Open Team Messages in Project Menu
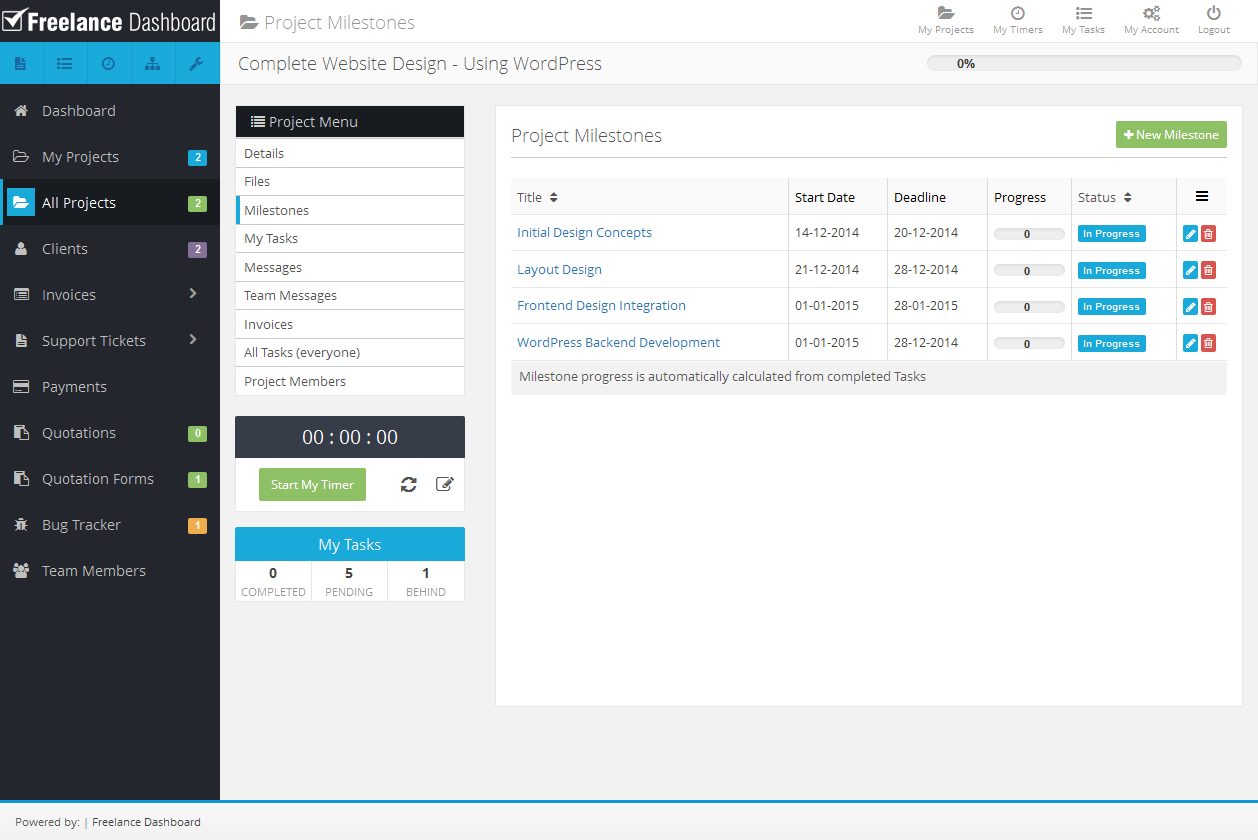 point(290,296)
